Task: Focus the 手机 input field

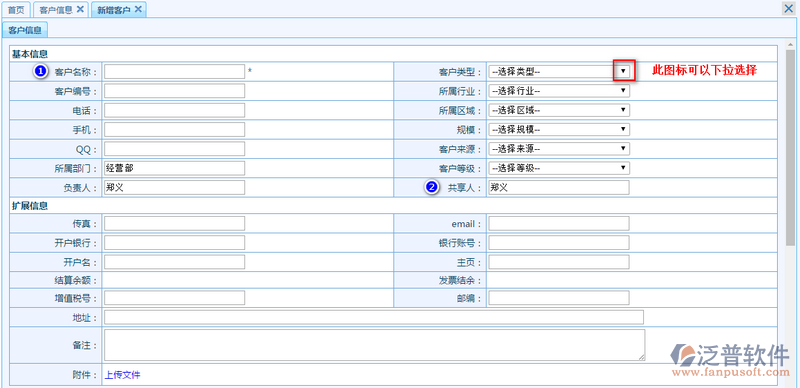Action: pyautogui.click(x=174, y=130)
